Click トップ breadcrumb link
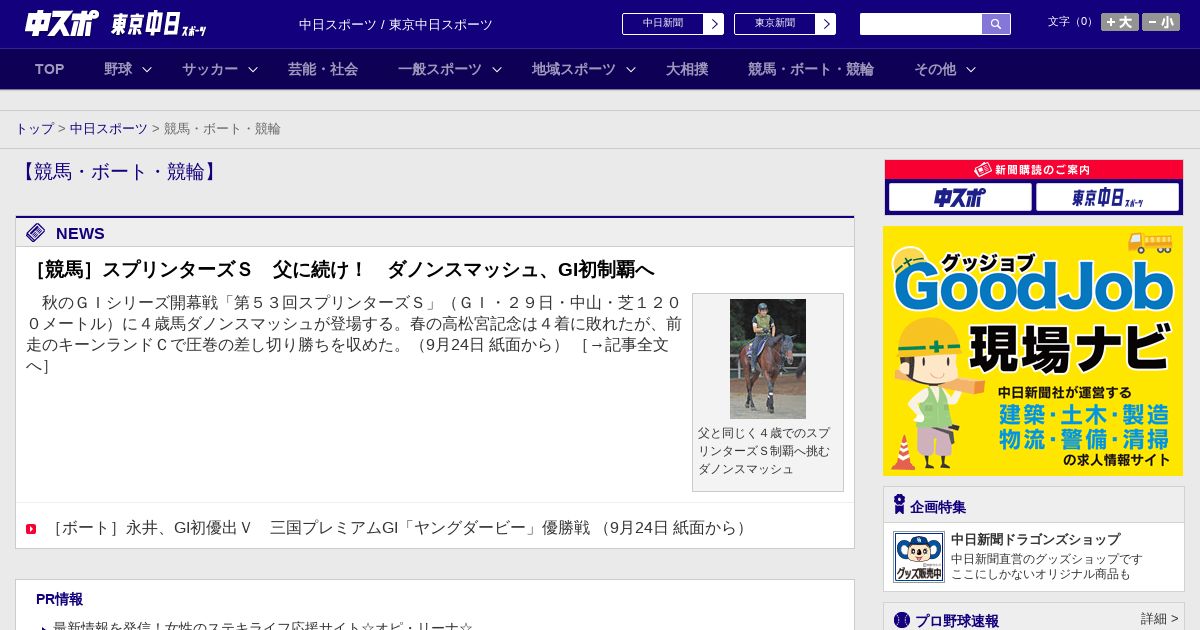Image resolution: width=1200 pixels, height=630 pixels. point(34,129)
